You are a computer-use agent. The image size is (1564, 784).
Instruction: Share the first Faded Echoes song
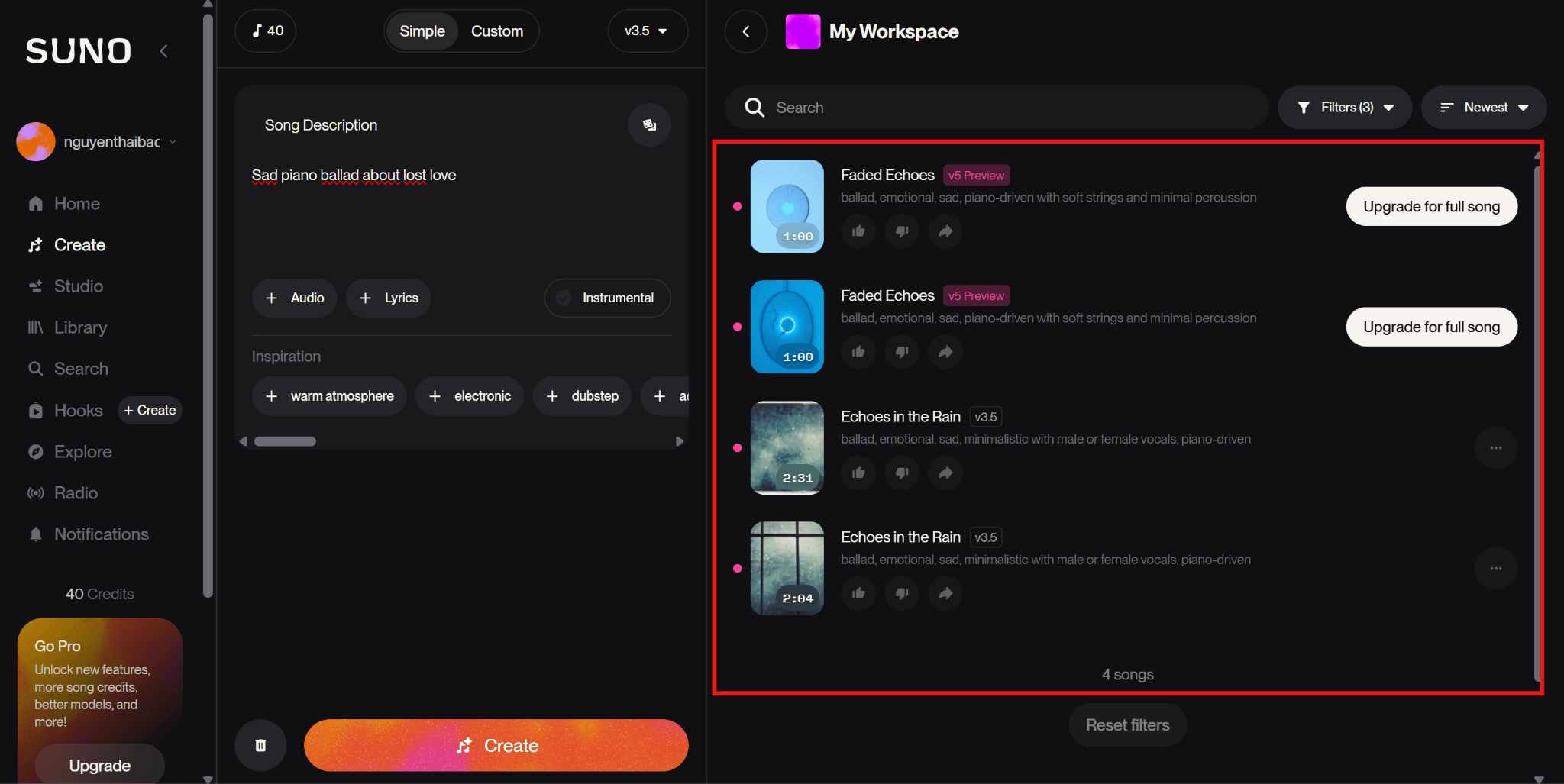(945, 231)
